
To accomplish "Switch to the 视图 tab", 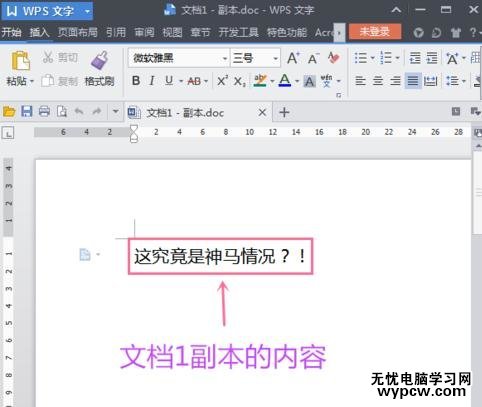I will 172,32.
